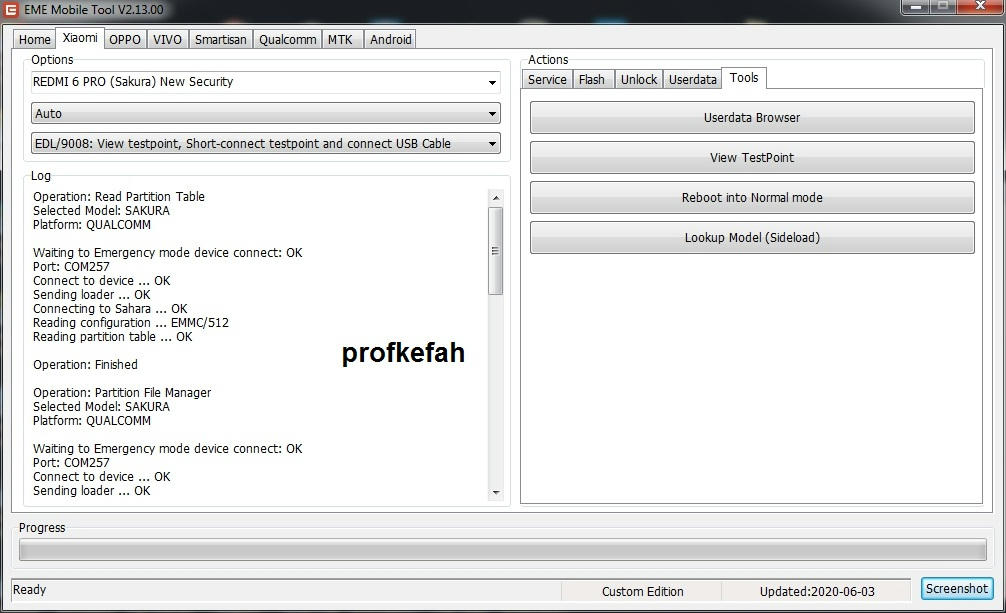Click the 'Updated:2020-06-03' status entry

pyautogui.click(x=817, y=592)
